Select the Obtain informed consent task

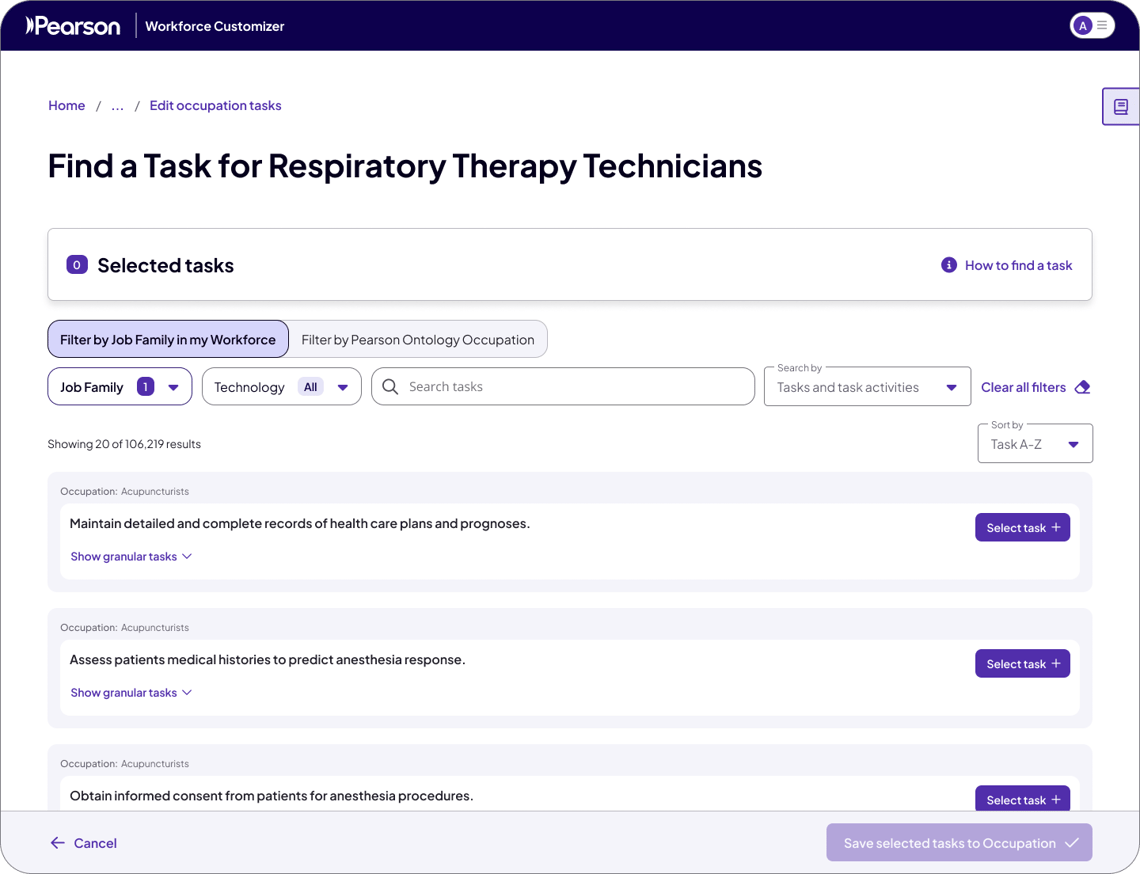click(x=1022, y=798)
